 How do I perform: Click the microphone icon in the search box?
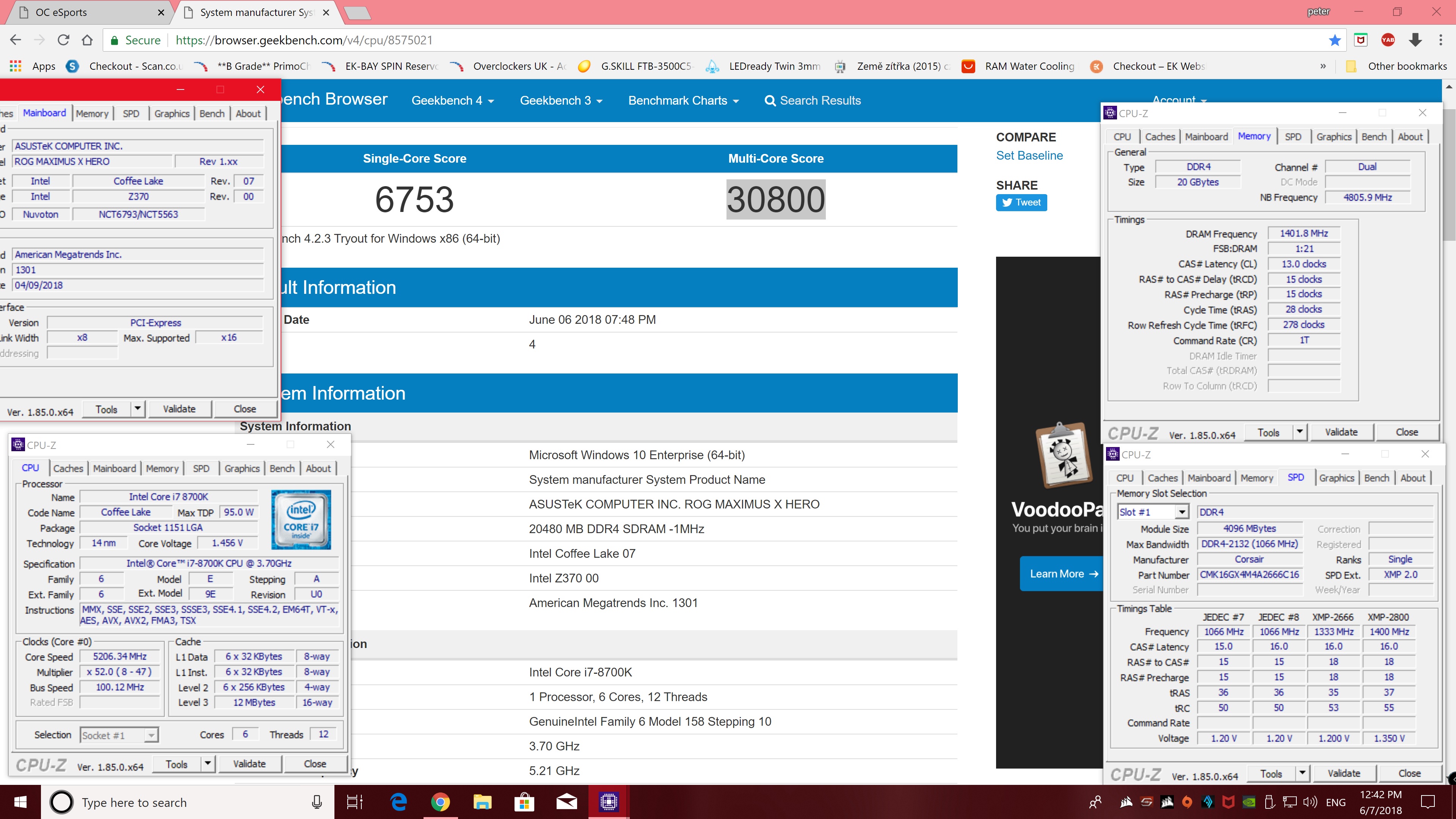coord(317,802)
